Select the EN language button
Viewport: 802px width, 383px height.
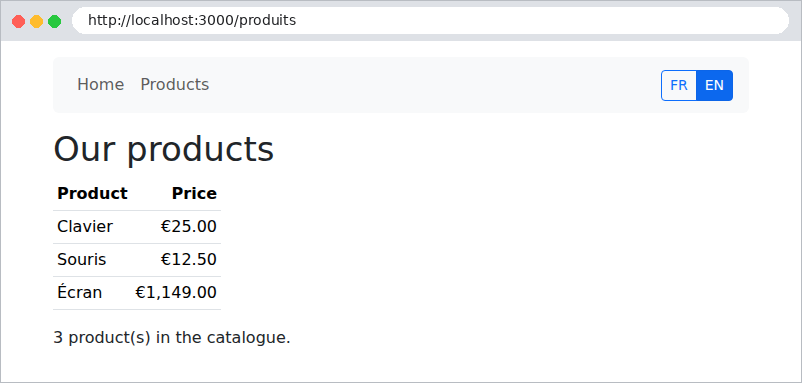coord(714,85)
